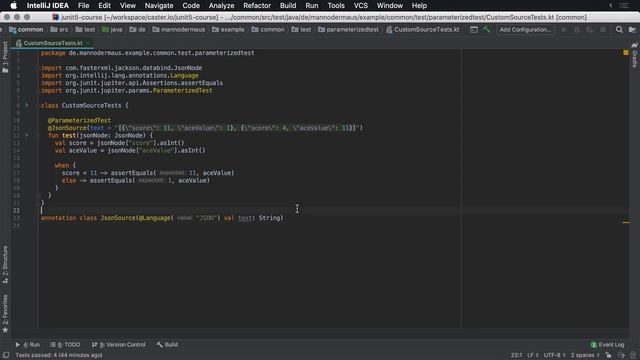The image size is (640, 360).
Task: Run CustomSourceTests class from gutter icon
Action: tap(27, 105)
